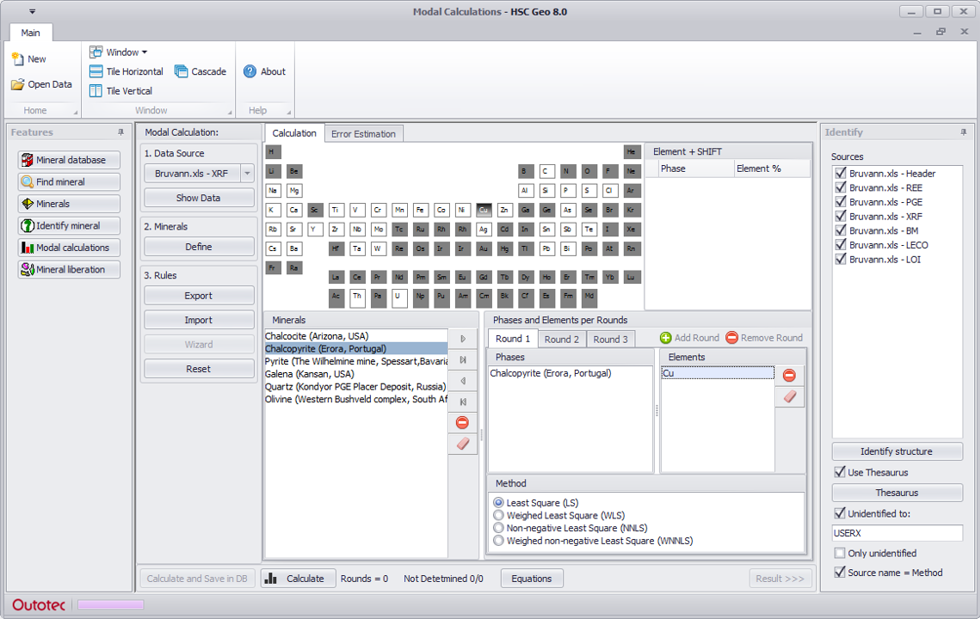Toggle Unidentified to checkbox

[840, 513]
